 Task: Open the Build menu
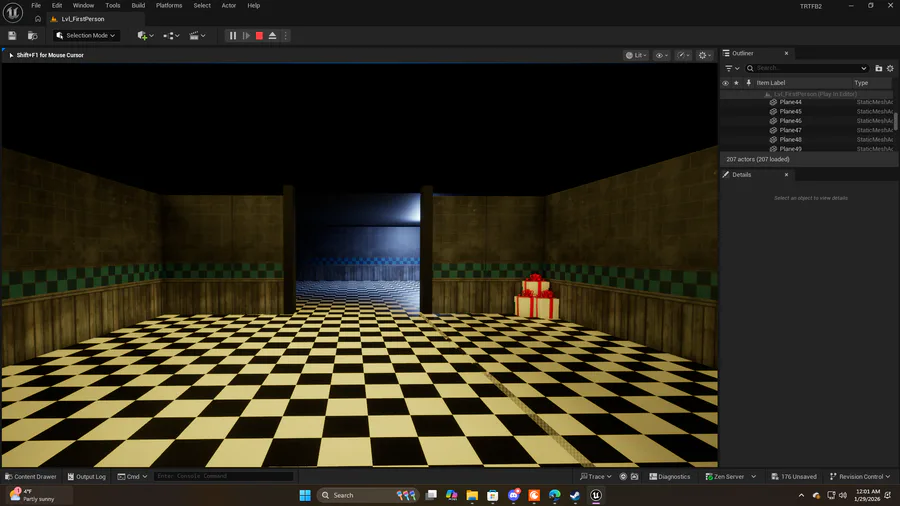[x=138, y=5]
